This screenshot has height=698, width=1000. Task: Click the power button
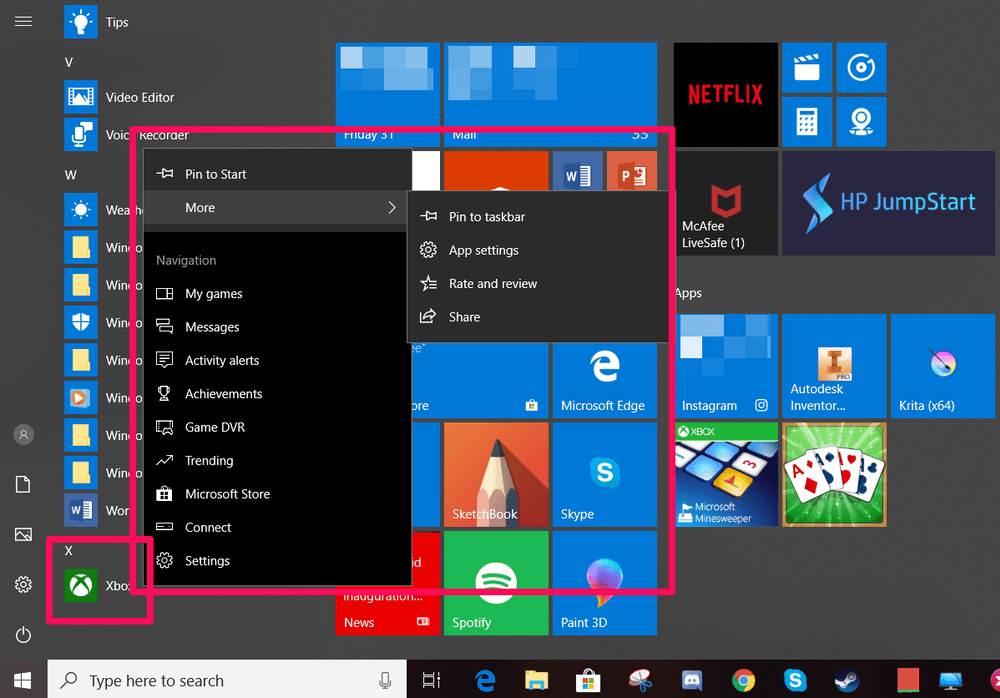point(22,634)
